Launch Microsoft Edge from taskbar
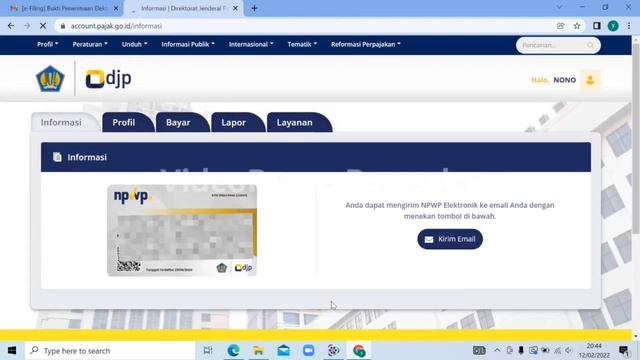Image resolution: width=640 pixels, height=360 pixels. pyautogui.click(x=233, y=351)
